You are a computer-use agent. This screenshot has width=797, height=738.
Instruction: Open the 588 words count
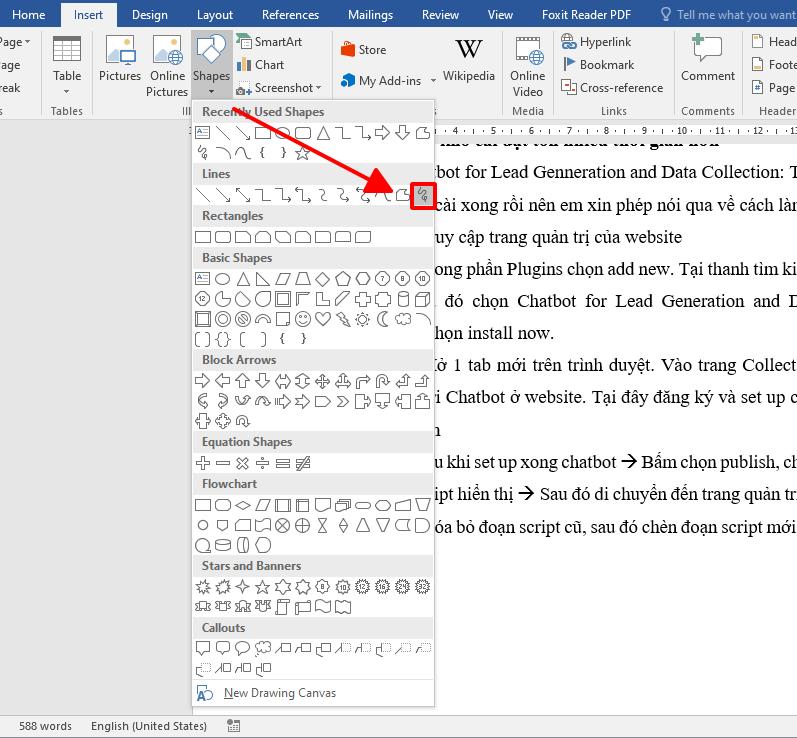click(x=45, y=726)
